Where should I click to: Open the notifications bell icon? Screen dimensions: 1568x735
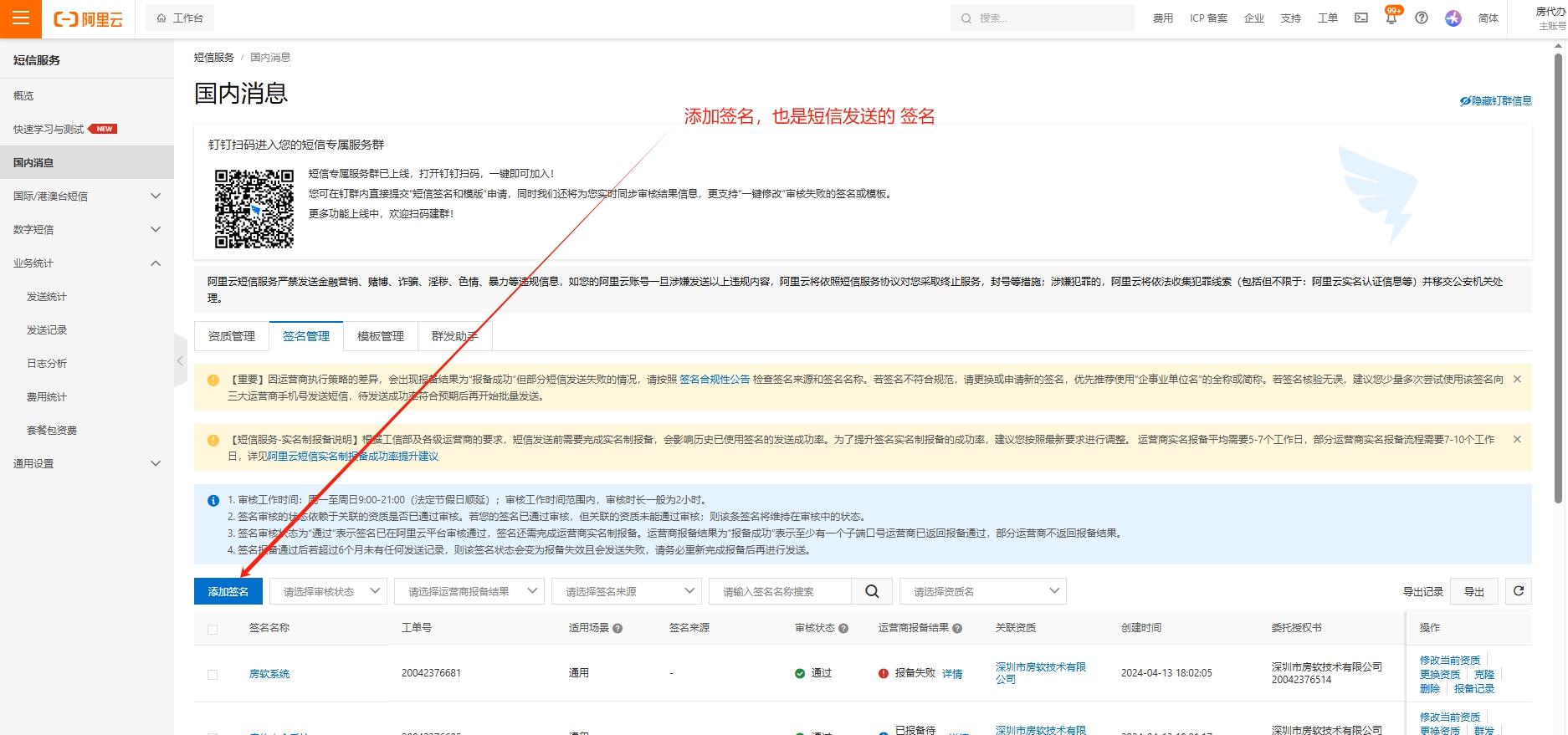[1391, 18]
